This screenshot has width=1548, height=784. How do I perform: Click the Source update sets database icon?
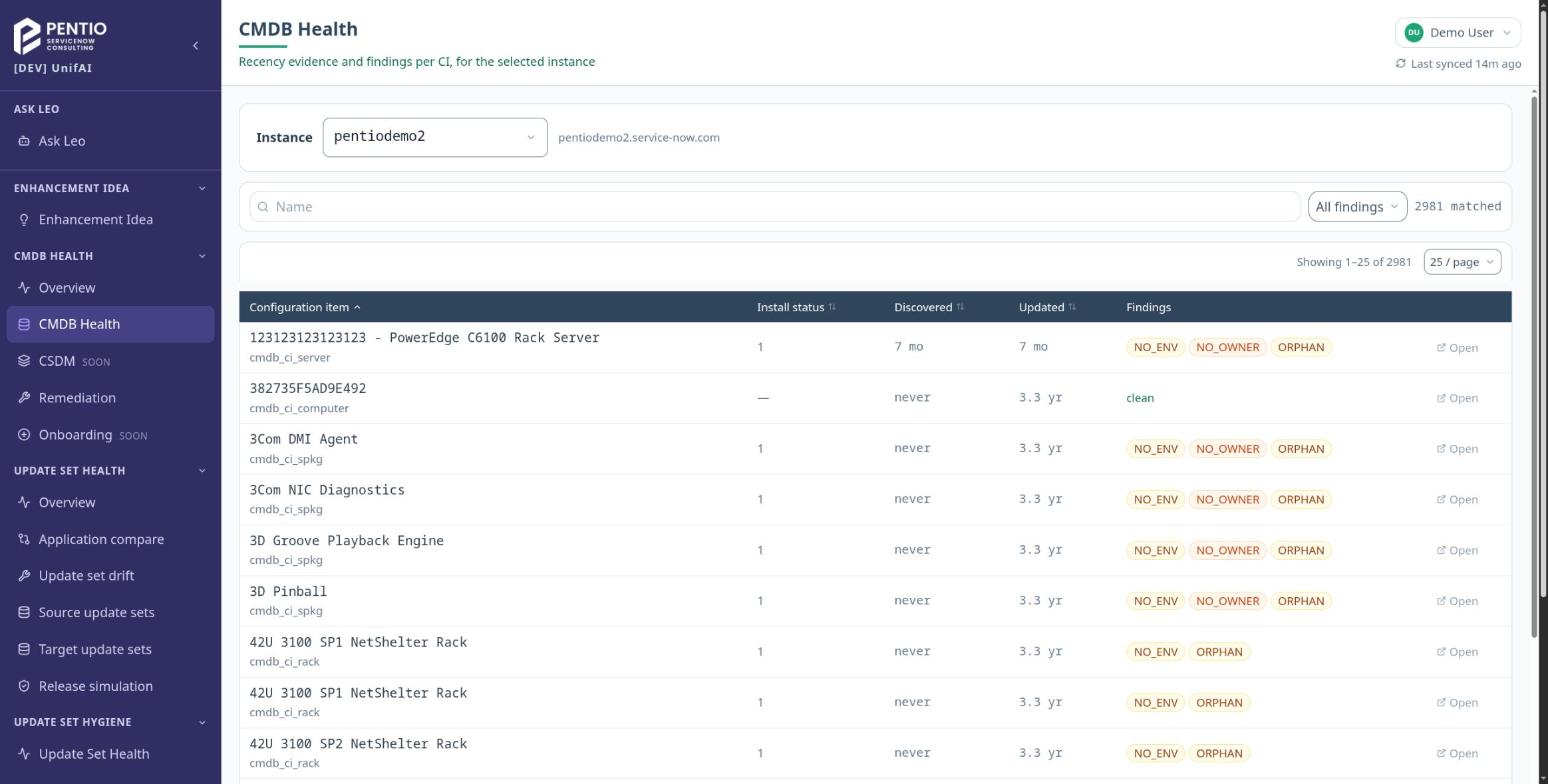pos(24,613)
